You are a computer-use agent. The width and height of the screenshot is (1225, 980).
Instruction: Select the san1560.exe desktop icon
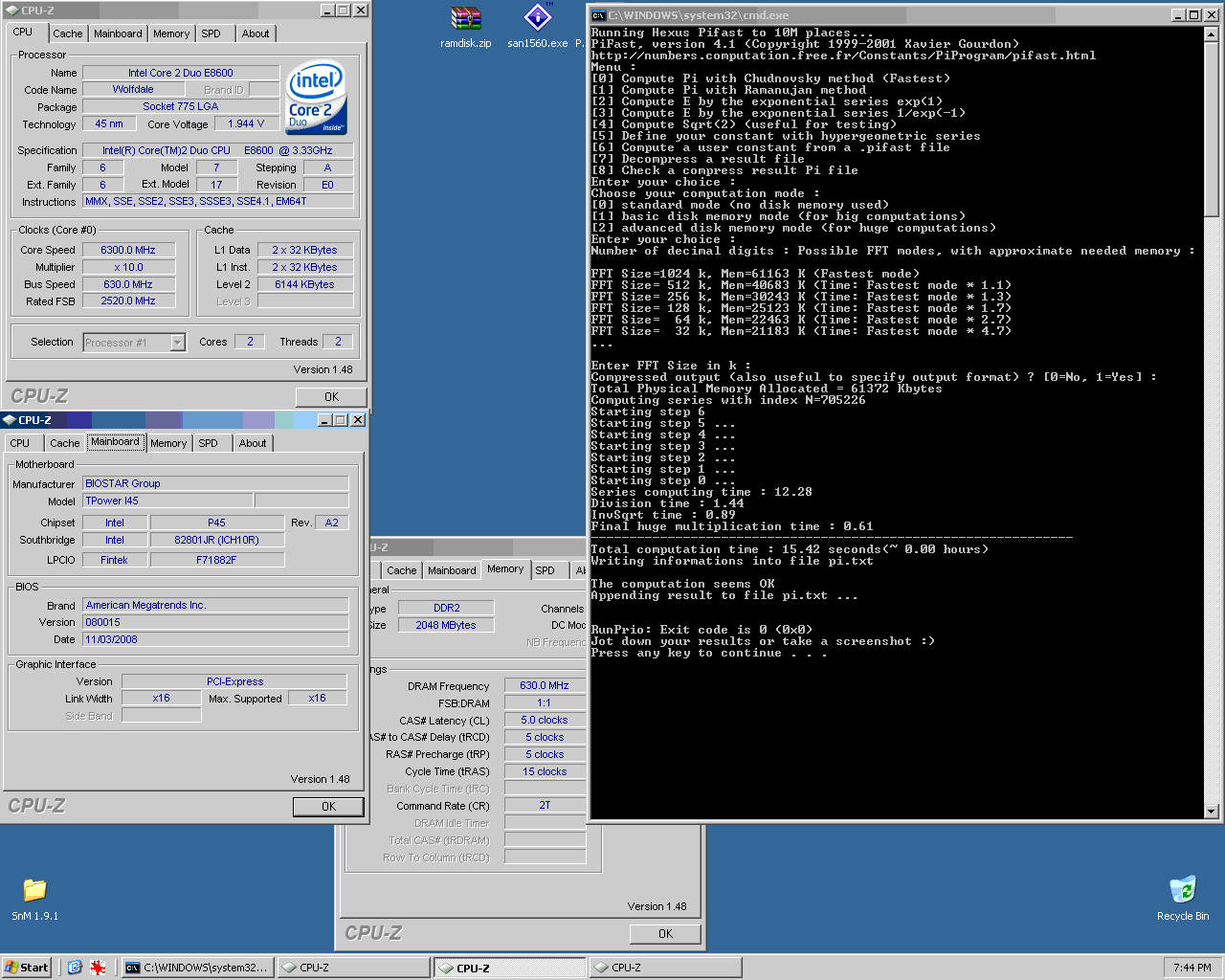click(x=537, y=18)
